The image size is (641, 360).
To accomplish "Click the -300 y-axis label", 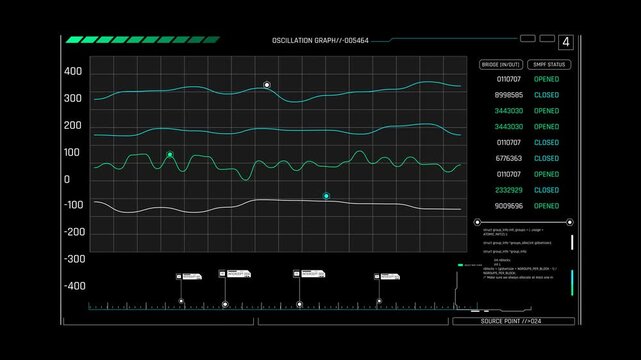I will pyautogui.click(x=74, y=259).
